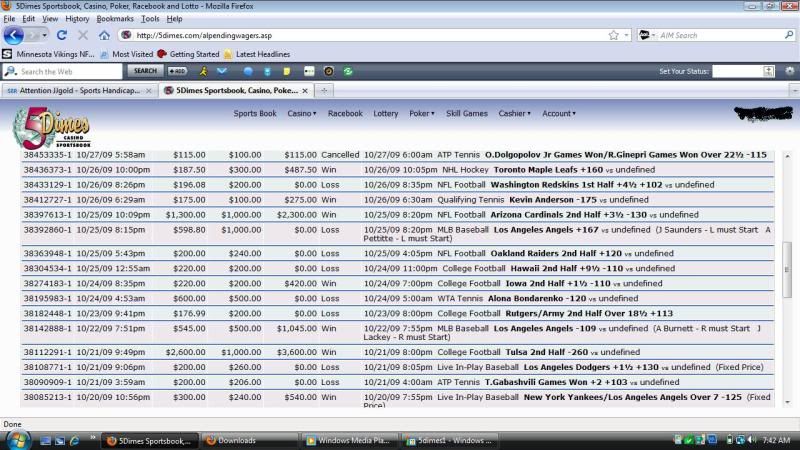Bookmark this page with the star icon
The height and width of the screenshot is (450, 800).
(x=613, y=35)
